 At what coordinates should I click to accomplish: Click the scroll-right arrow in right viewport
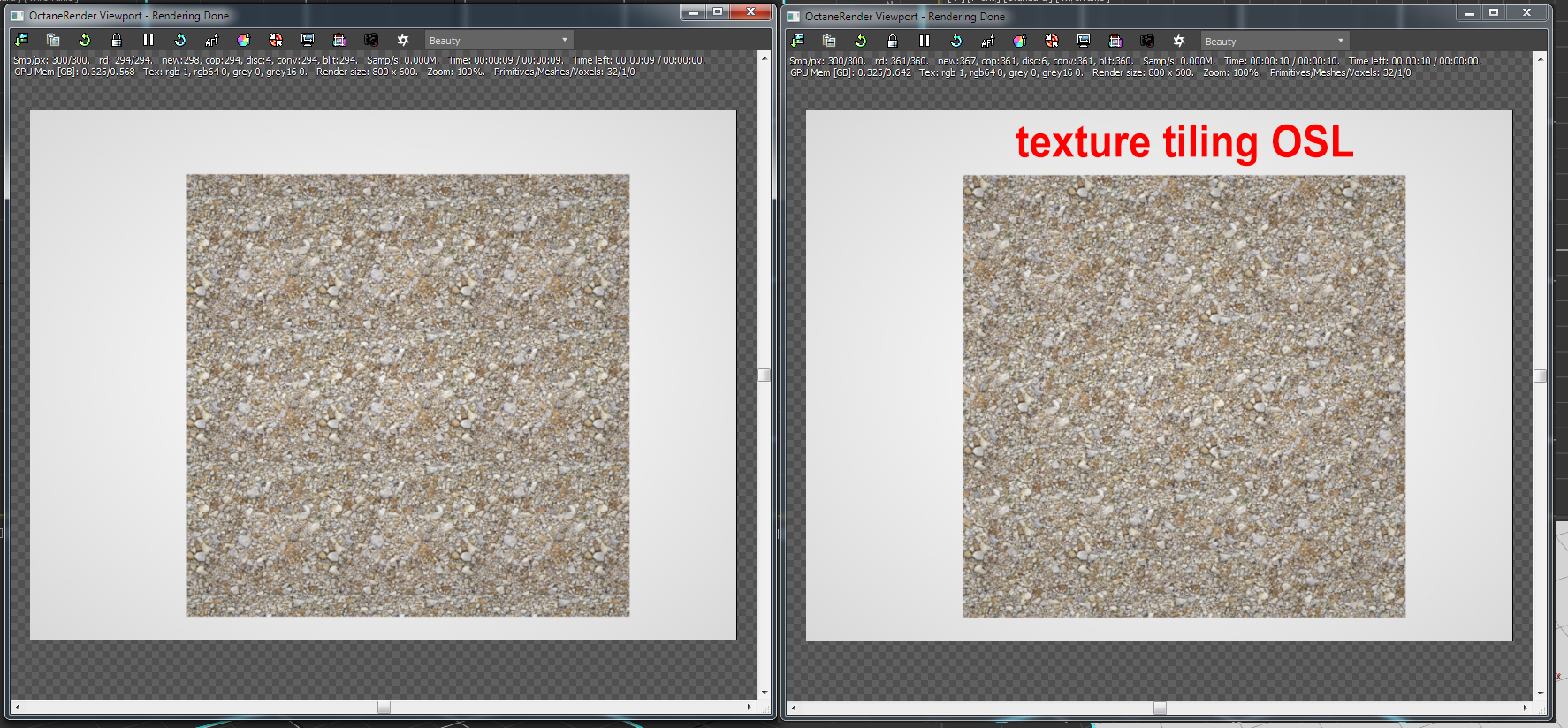pyautogui.click(x=1526, y=708)
